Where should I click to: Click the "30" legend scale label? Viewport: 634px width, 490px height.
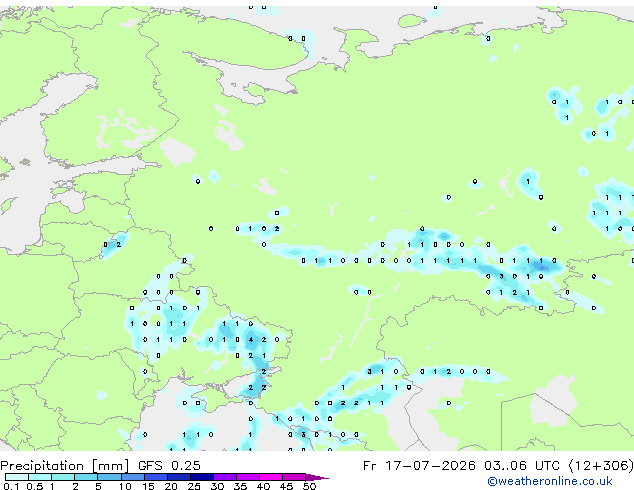217,486
